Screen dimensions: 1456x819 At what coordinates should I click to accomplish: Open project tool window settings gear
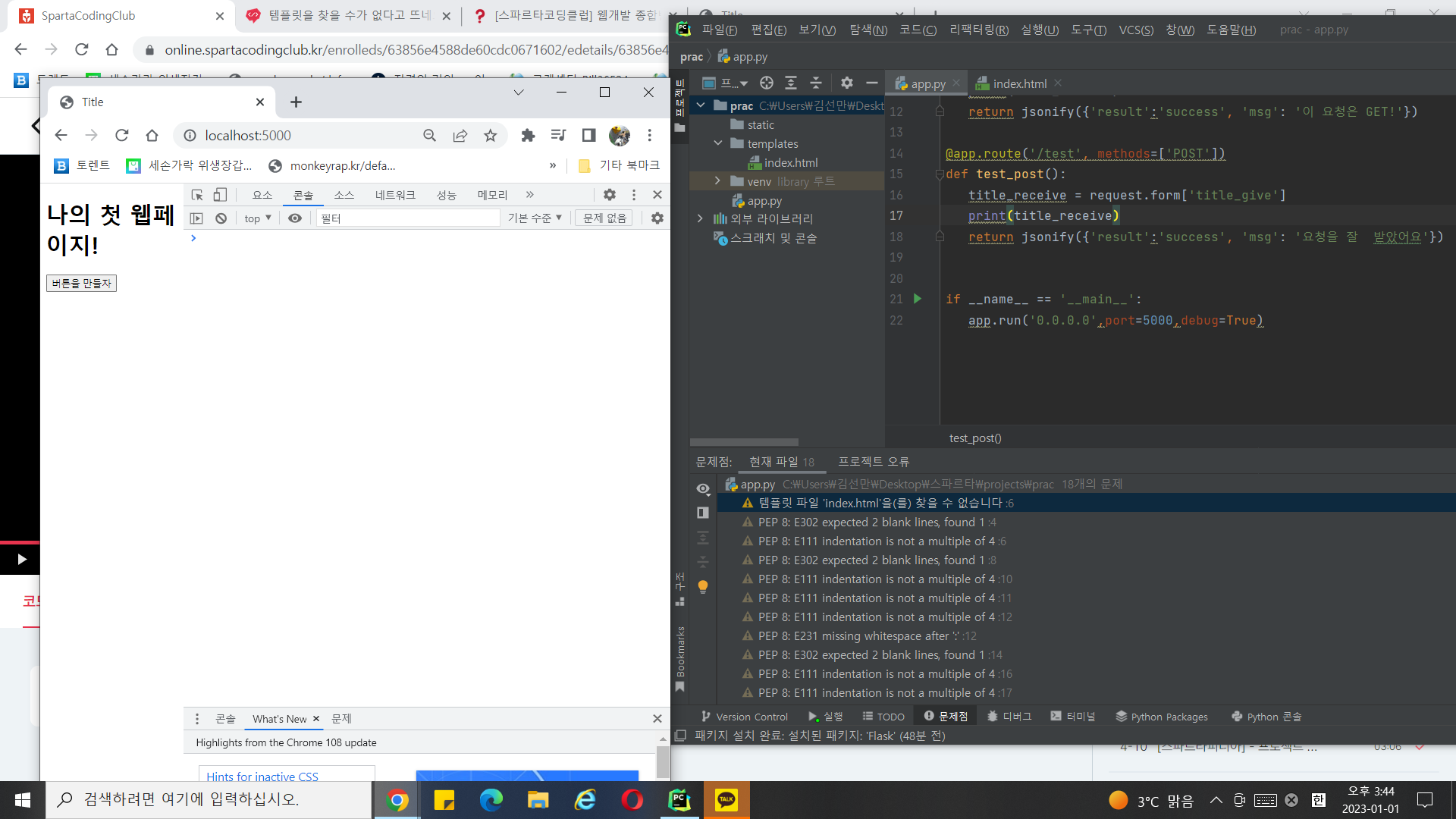847,83
